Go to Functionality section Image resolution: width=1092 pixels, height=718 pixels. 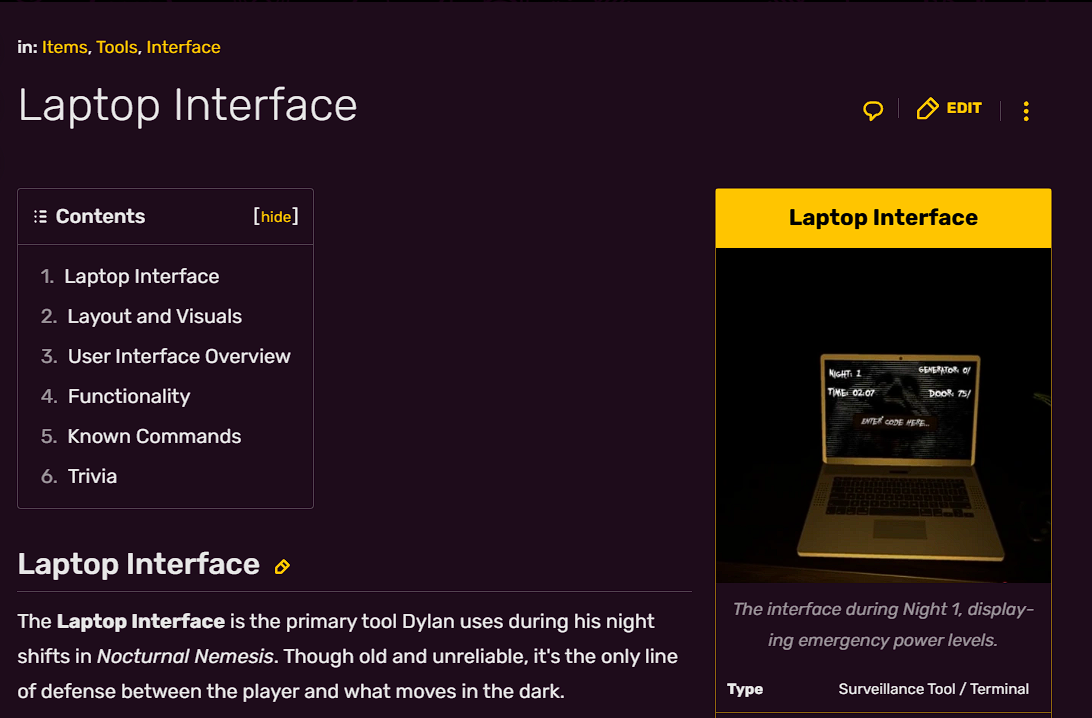pyautogui.click(x=129, y=396)
